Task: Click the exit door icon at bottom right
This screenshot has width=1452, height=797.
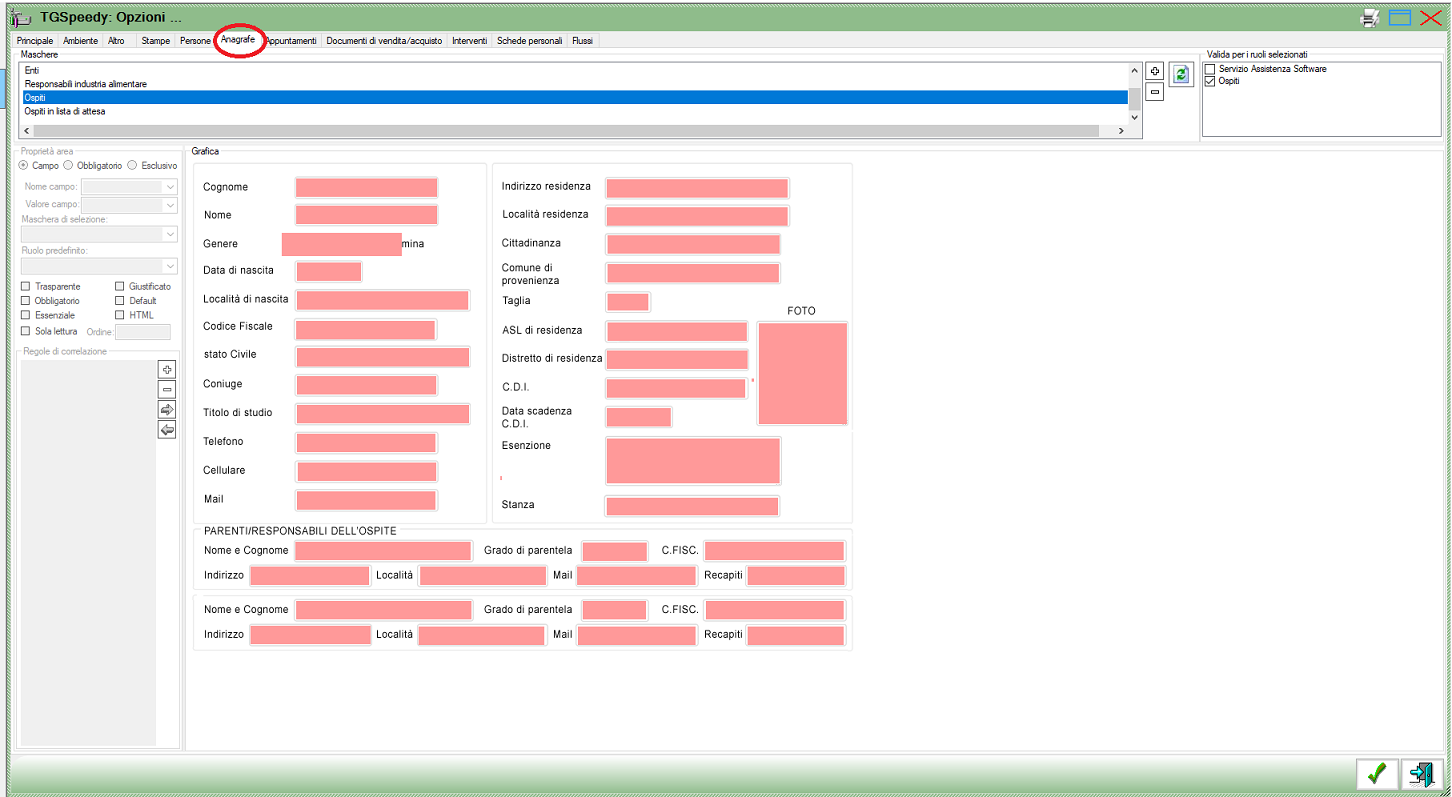Action: coord(1420,773)
